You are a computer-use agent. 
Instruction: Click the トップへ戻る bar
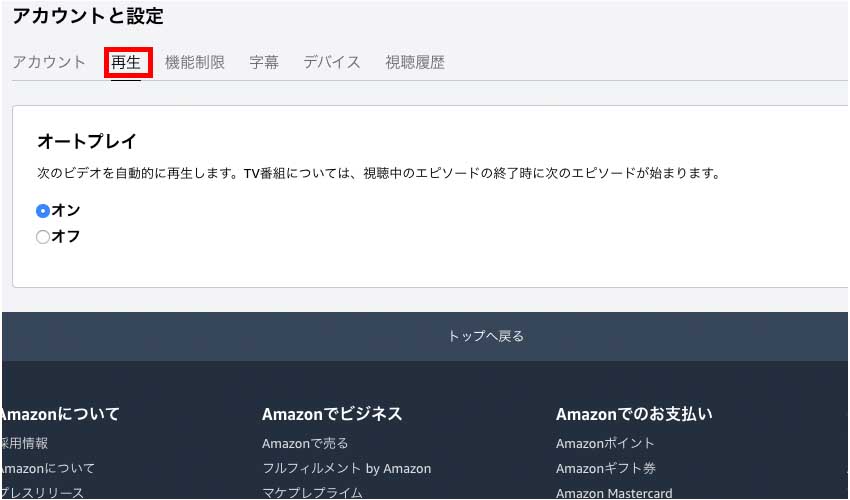(486, 336)
